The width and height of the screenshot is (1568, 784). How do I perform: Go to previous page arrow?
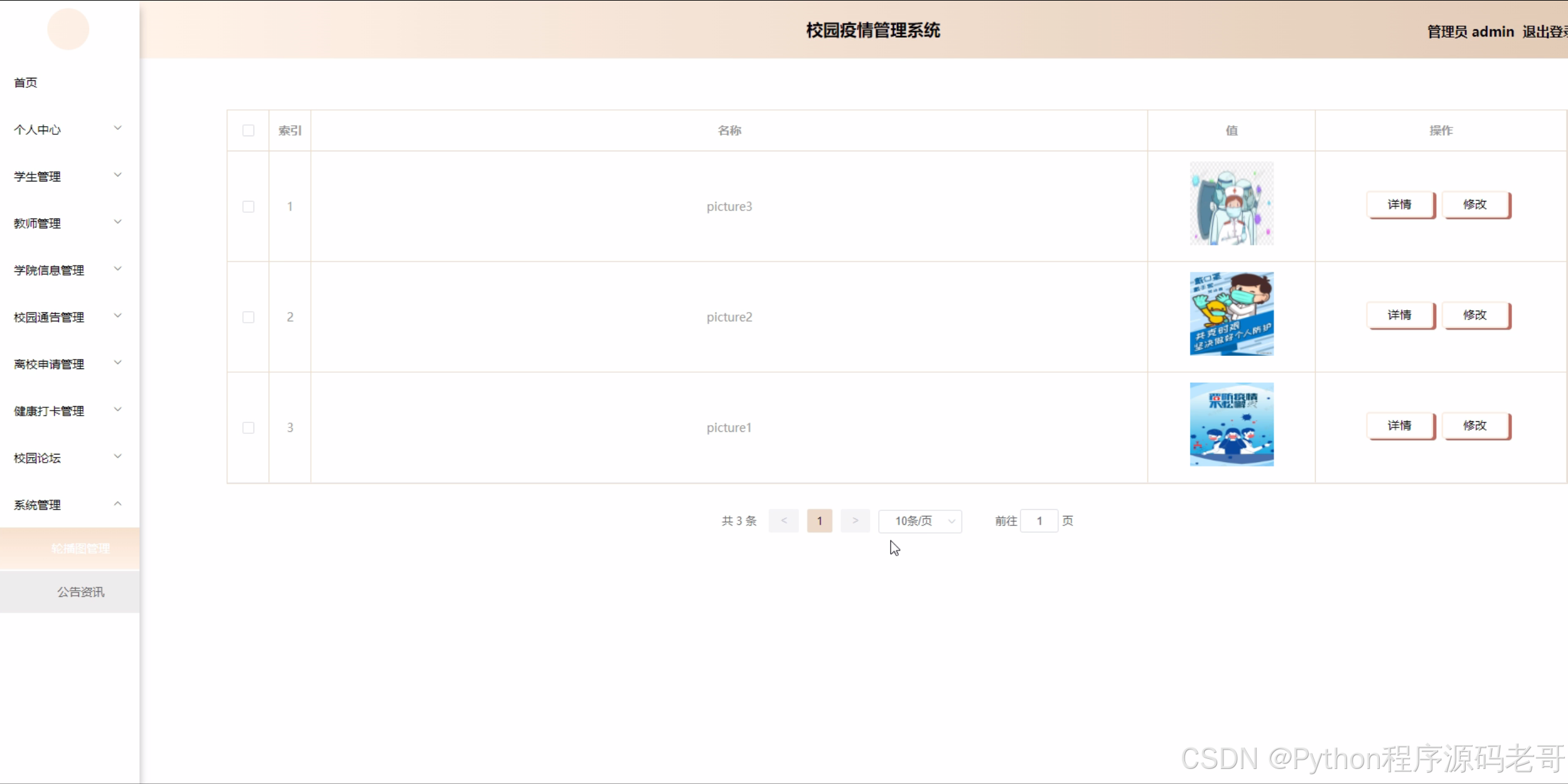coord(783,521)
